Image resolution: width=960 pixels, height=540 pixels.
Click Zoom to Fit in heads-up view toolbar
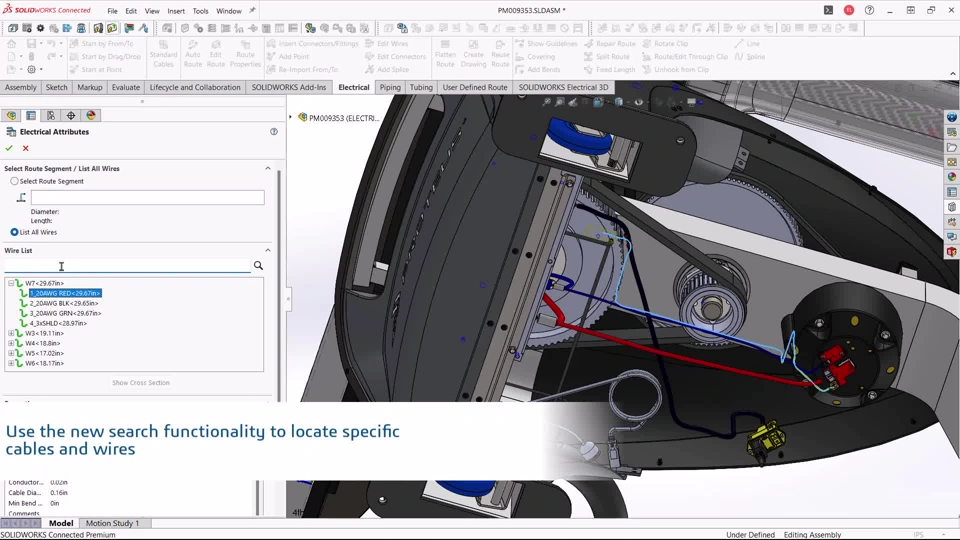pyautogui.click(x=546, y=102)
